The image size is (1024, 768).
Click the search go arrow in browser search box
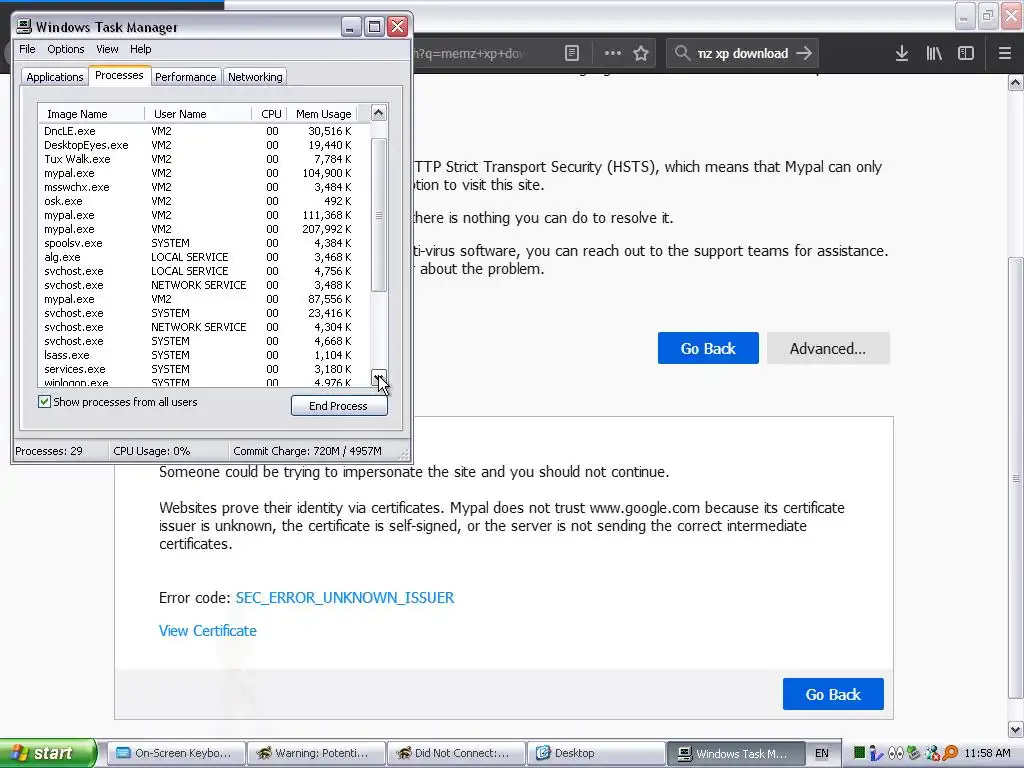[804, 53]
